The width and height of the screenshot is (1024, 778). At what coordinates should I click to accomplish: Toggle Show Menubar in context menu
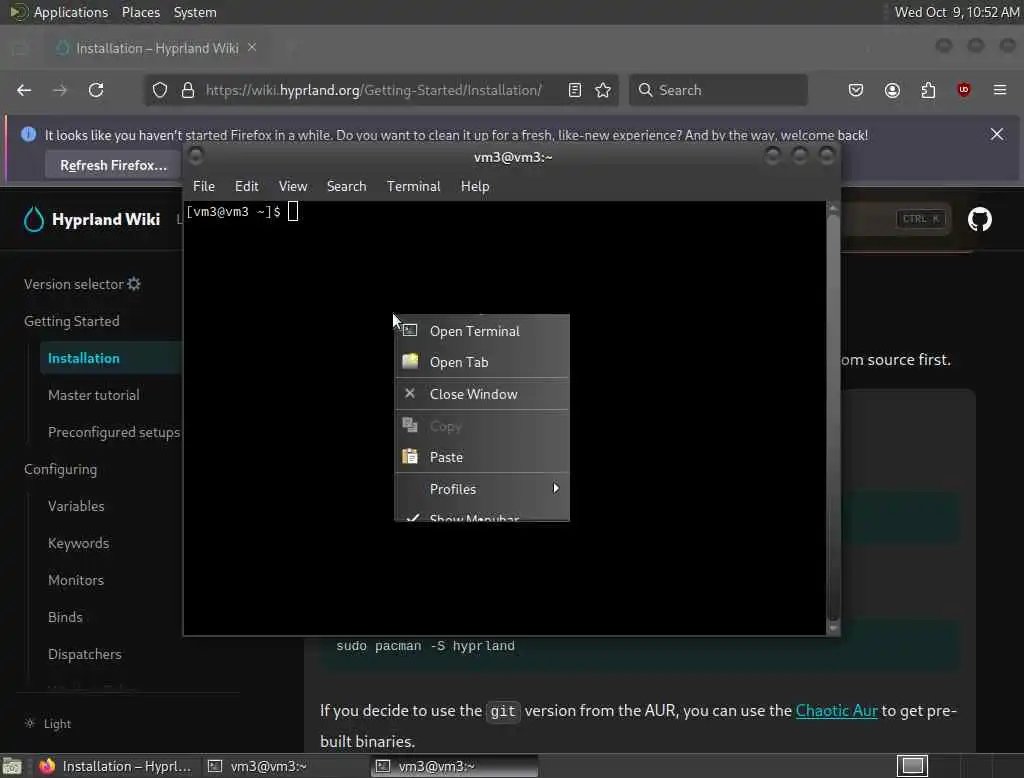482,515
